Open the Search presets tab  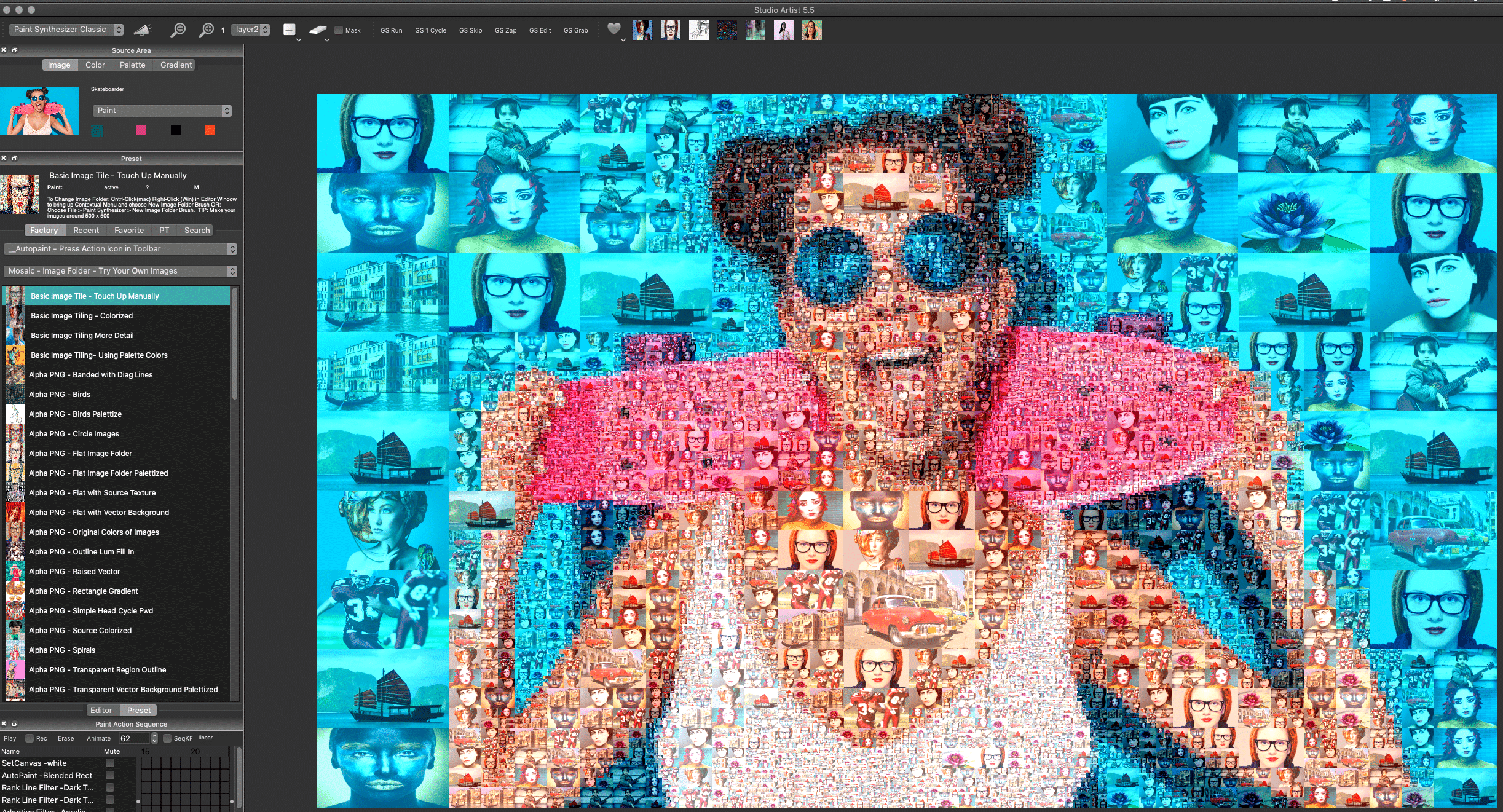point(197,230)
